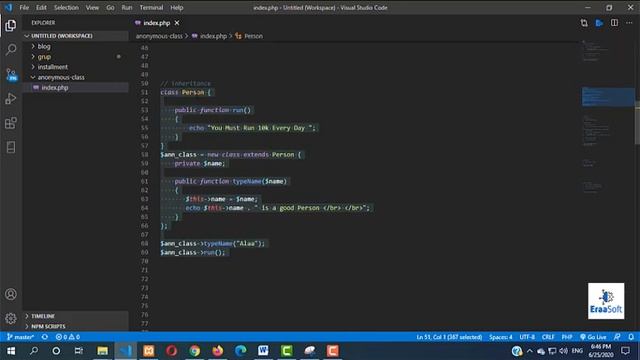Open the Source Control view
Viewport: 640px width, 360px height.
click(11, 74)
